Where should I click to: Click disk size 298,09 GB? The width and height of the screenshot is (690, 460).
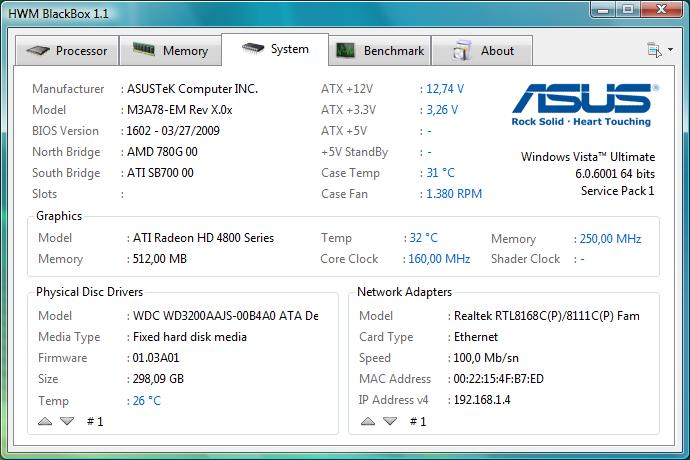[x=158, y=379]
